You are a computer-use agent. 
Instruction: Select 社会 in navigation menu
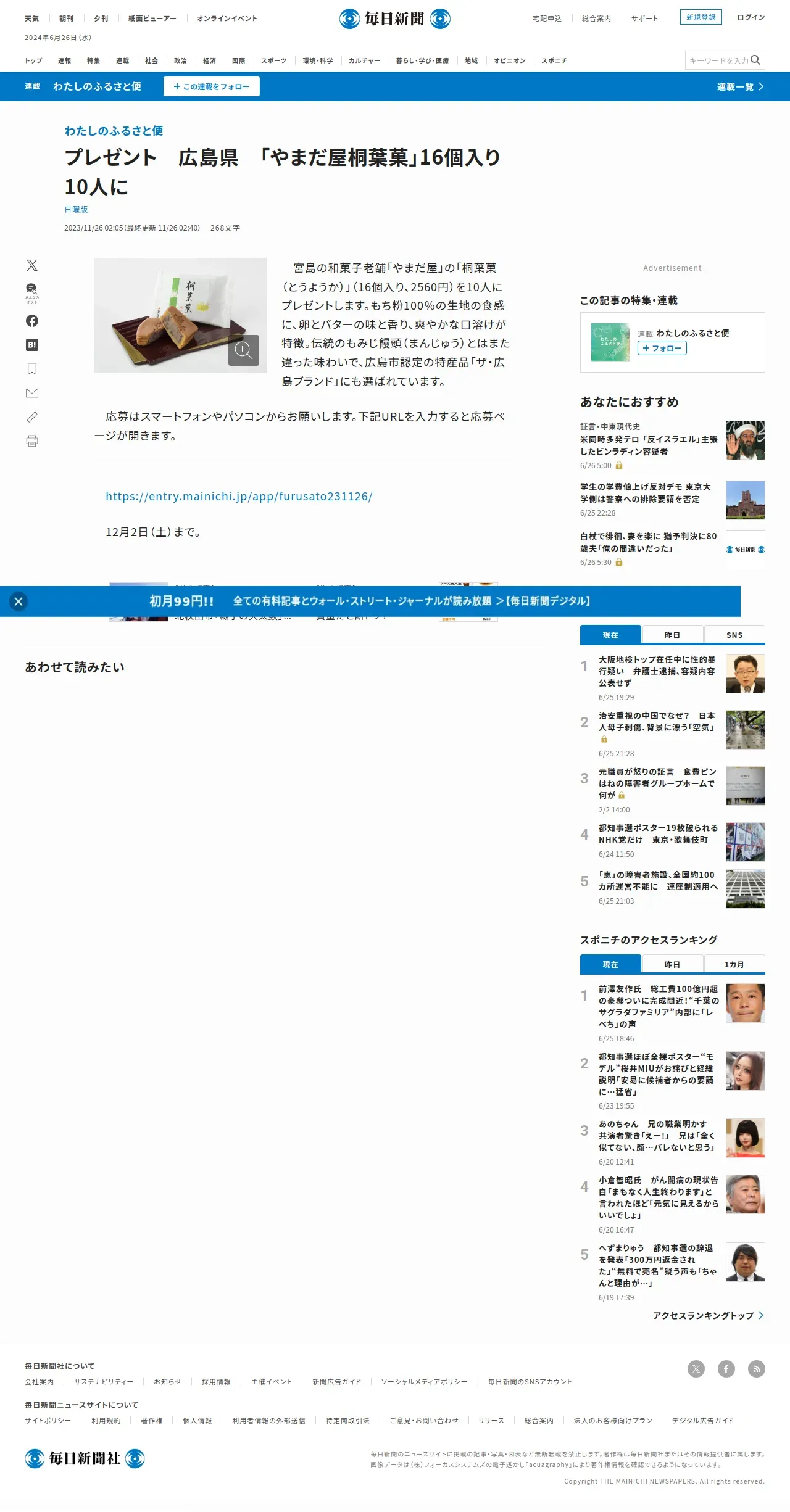point(152,60)
